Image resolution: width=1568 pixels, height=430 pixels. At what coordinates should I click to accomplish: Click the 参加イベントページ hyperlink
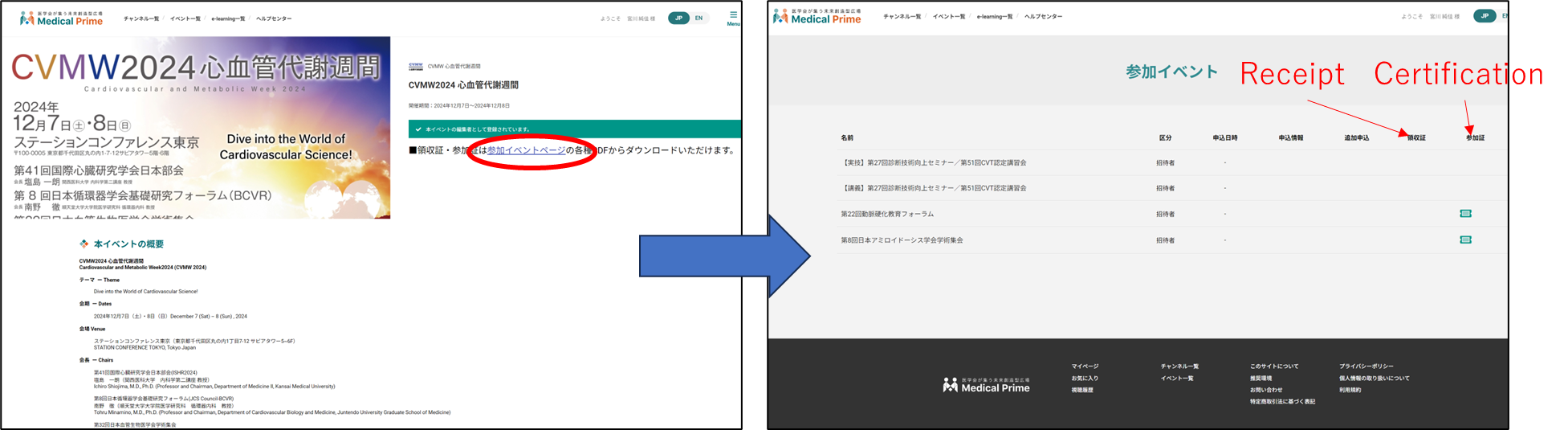click(x=526, y=150)
